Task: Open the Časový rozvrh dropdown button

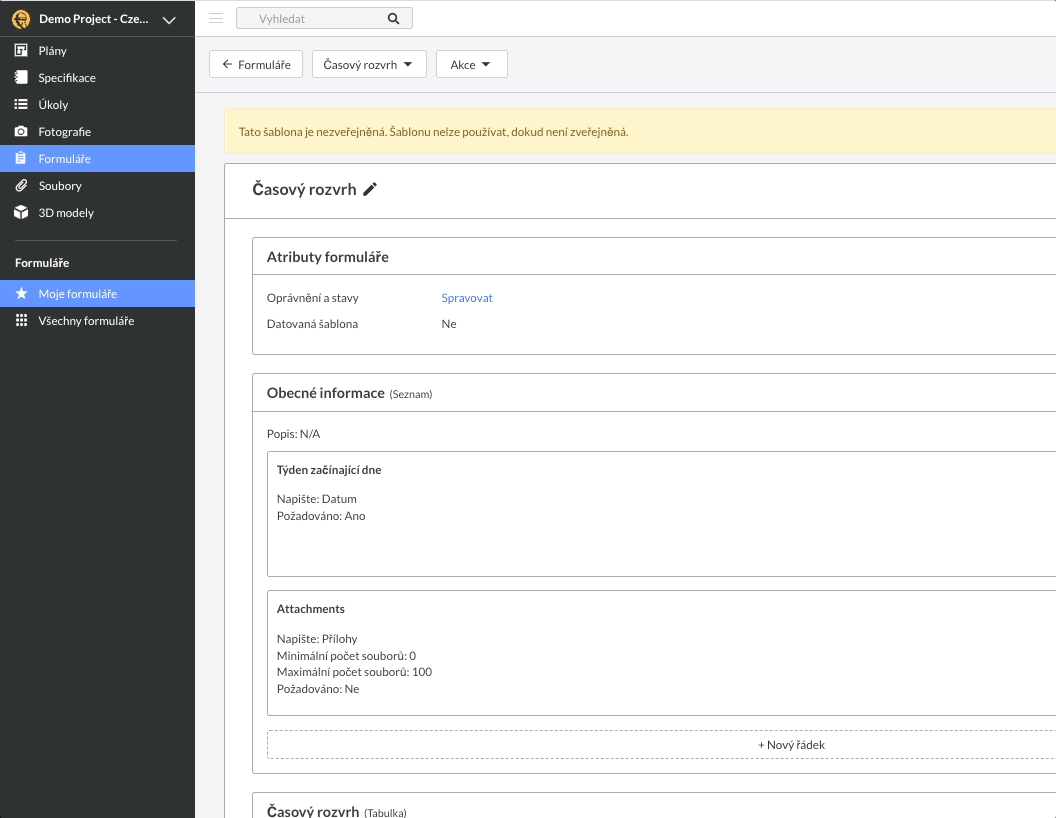Action: (369, 65)
